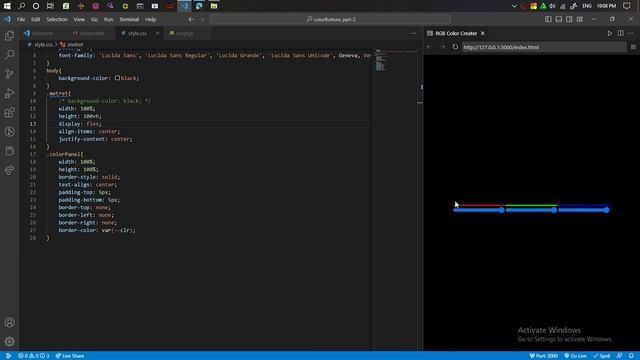Screen dimensions: 640x360
Task: Open the preview browser hamburger menu
Action: click(633, 47)
